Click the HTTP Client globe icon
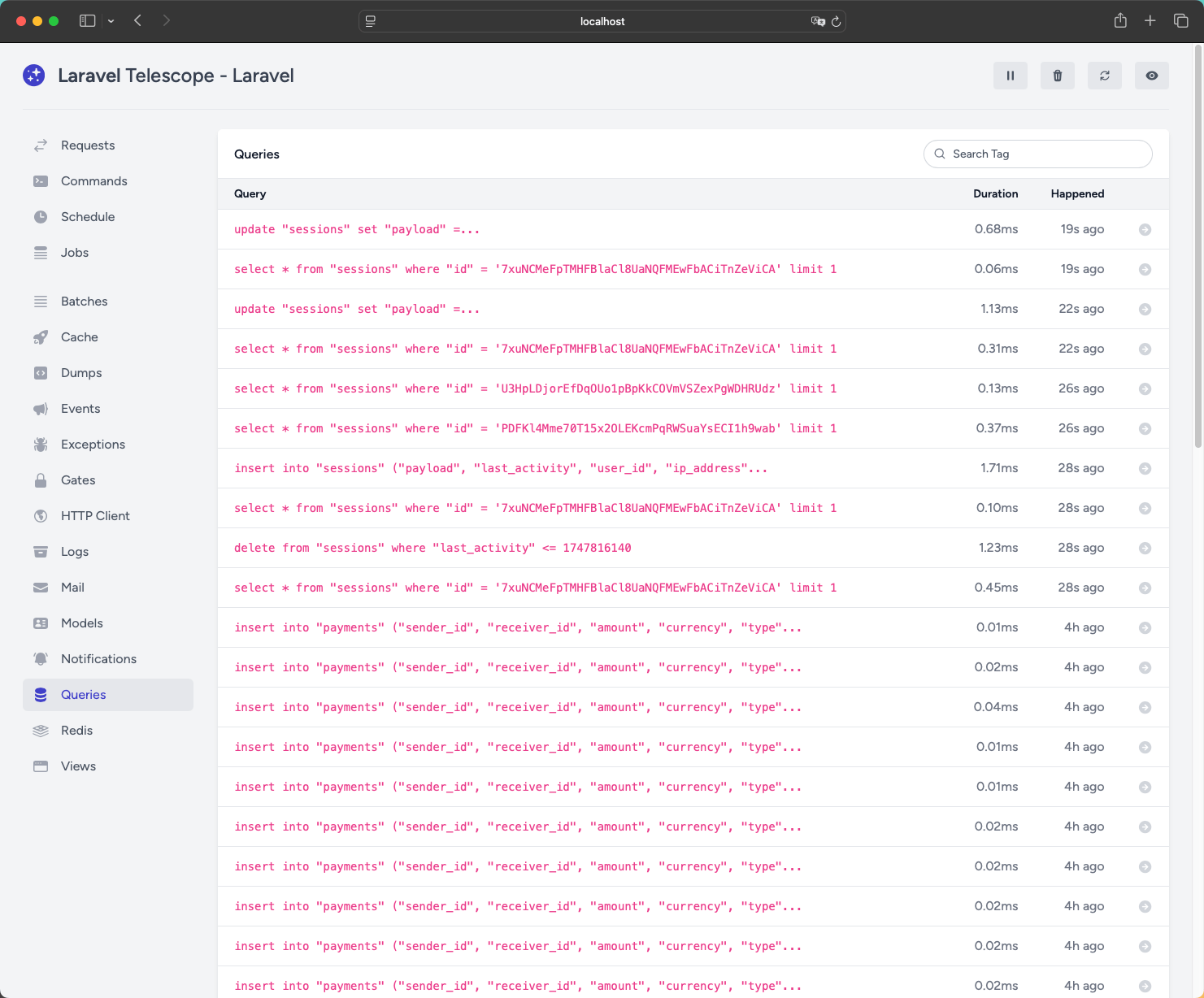 point(41,516)
